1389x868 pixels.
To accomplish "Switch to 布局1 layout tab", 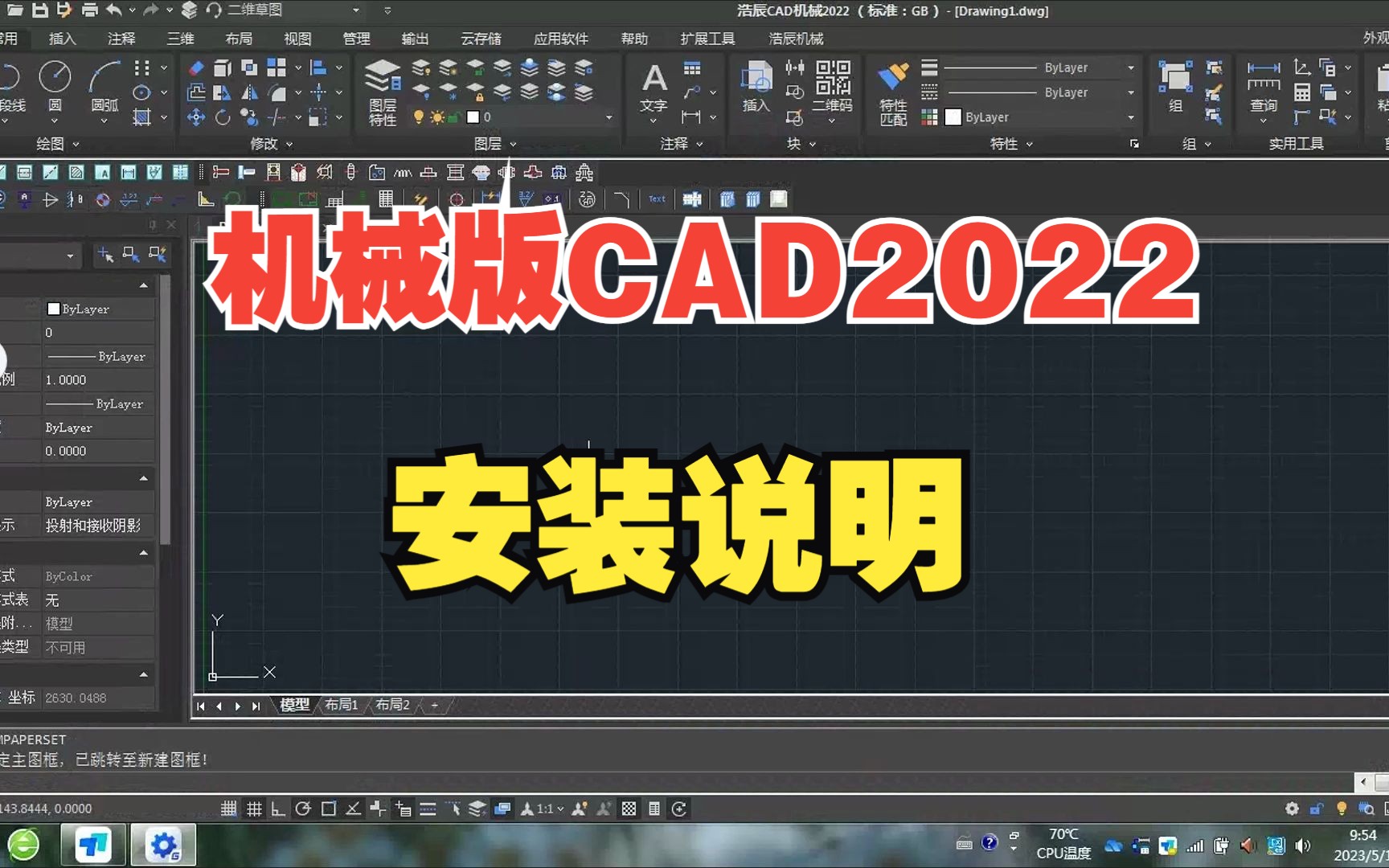I will pos(341,705).
